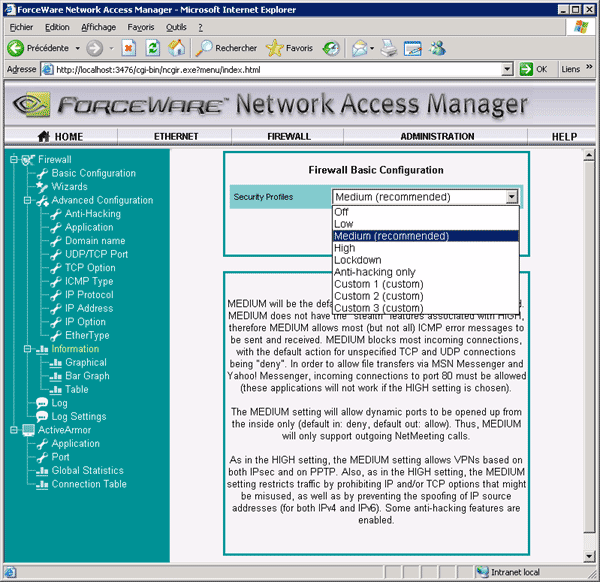This screenshot has width=600, height=582.
Task: Expand the Liens links chevron
Action: pos(589,67)
